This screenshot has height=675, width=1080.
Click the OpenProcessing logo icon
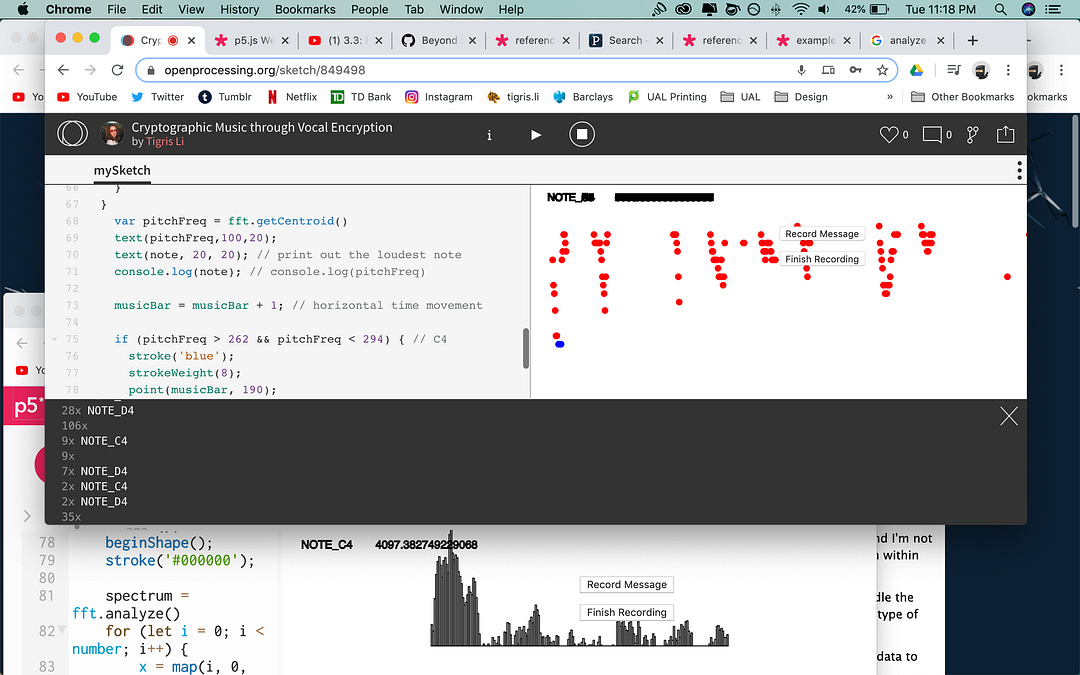click(x=72, y=134)
